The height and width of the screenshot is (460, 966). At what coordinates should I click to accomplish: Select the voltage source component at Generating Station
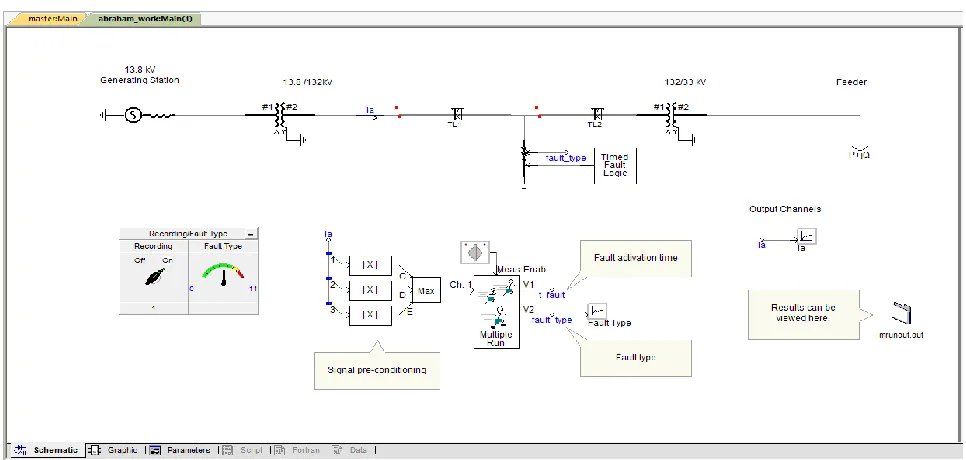(133, 115)
